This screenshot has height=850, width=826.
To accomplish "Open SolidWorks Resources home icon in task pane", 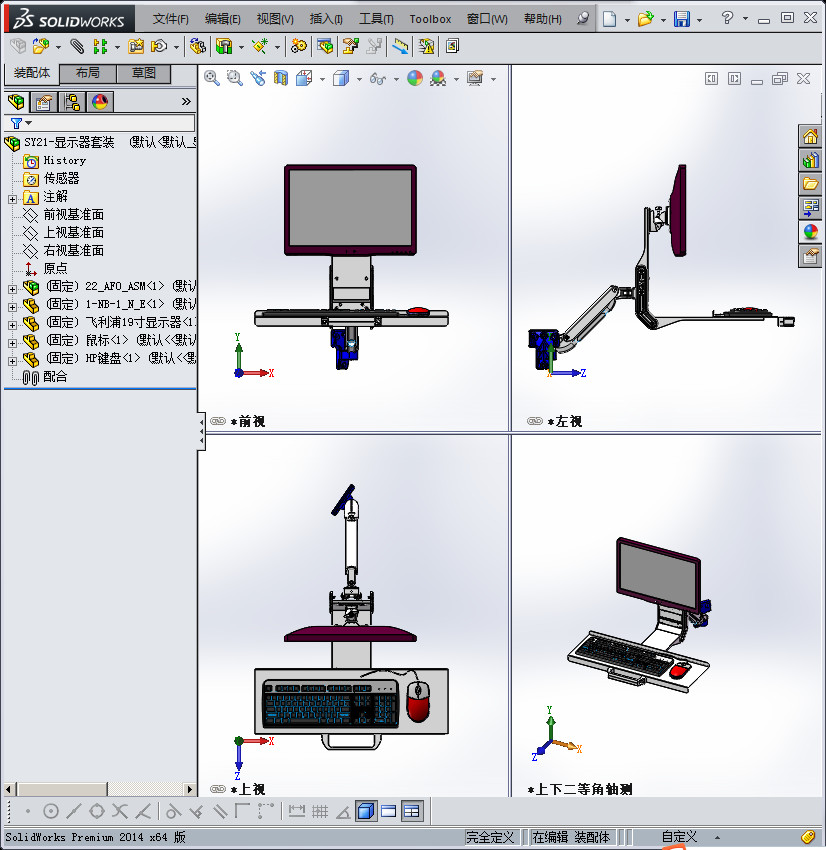I will pos(810,137).
